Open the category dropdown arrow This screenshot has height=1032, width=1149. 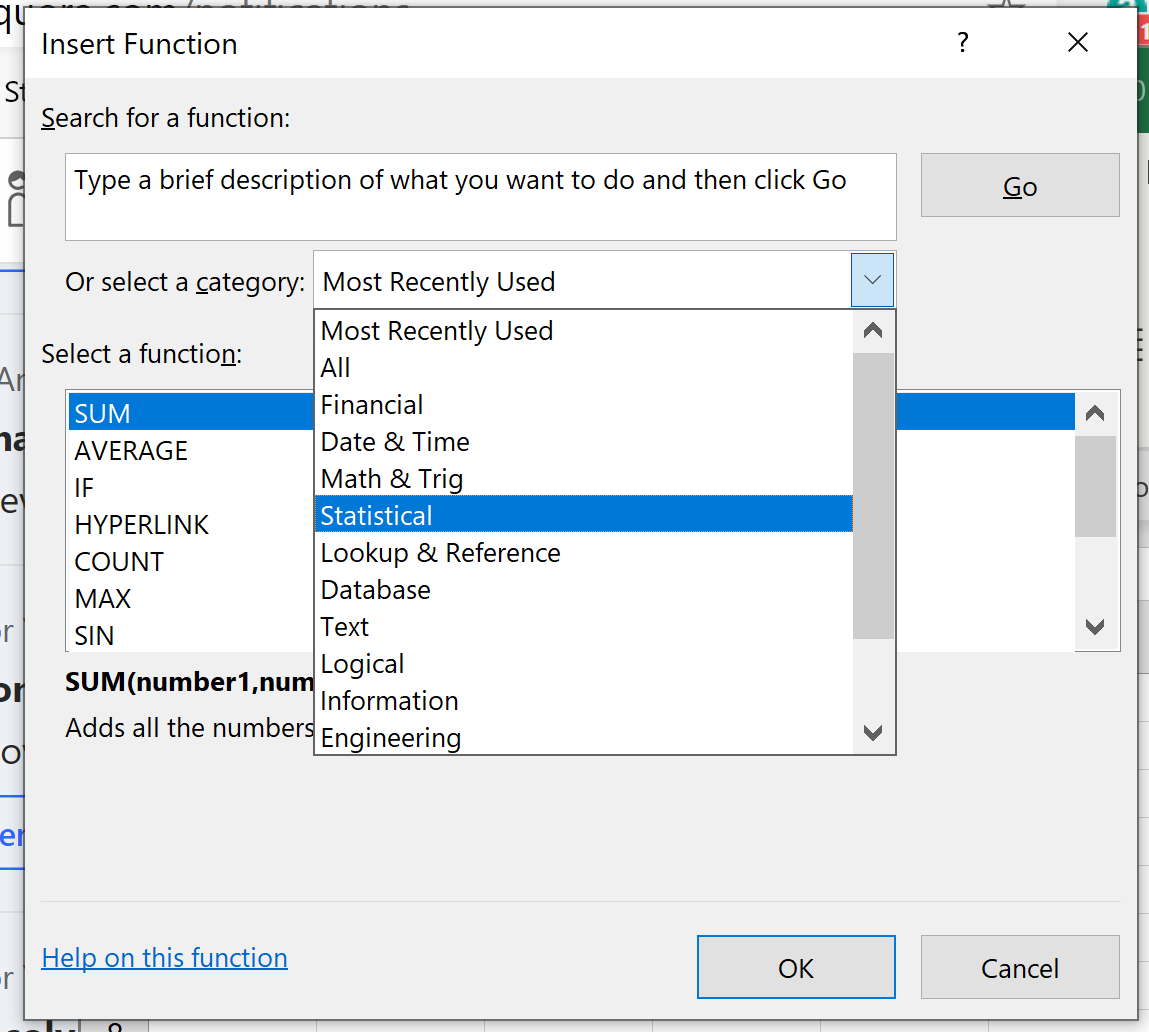click(872, 280)
